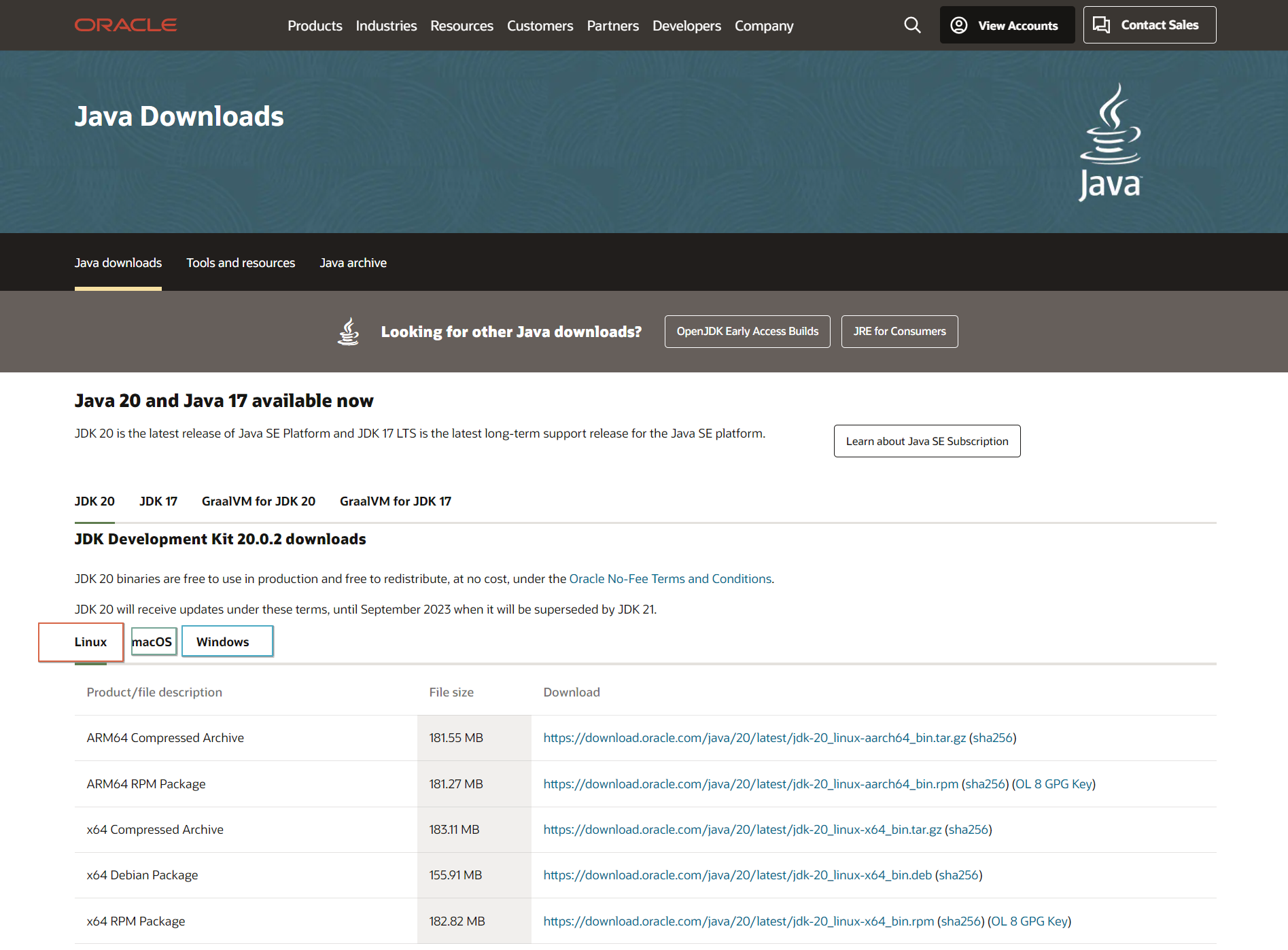Open the Company menu
The width and height of the screenshot is (1288, 950).
point(764,26)
